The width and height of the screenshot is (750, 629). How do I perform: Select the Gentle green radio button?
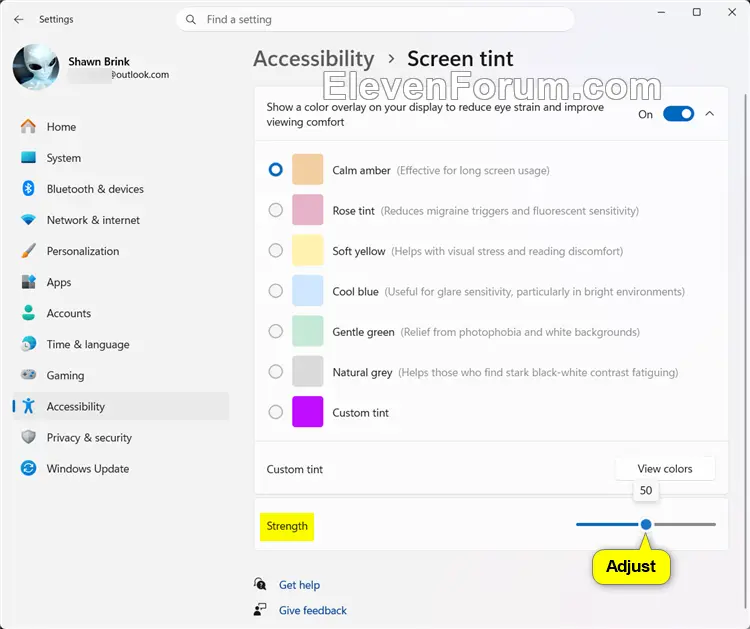click(276, 331)
